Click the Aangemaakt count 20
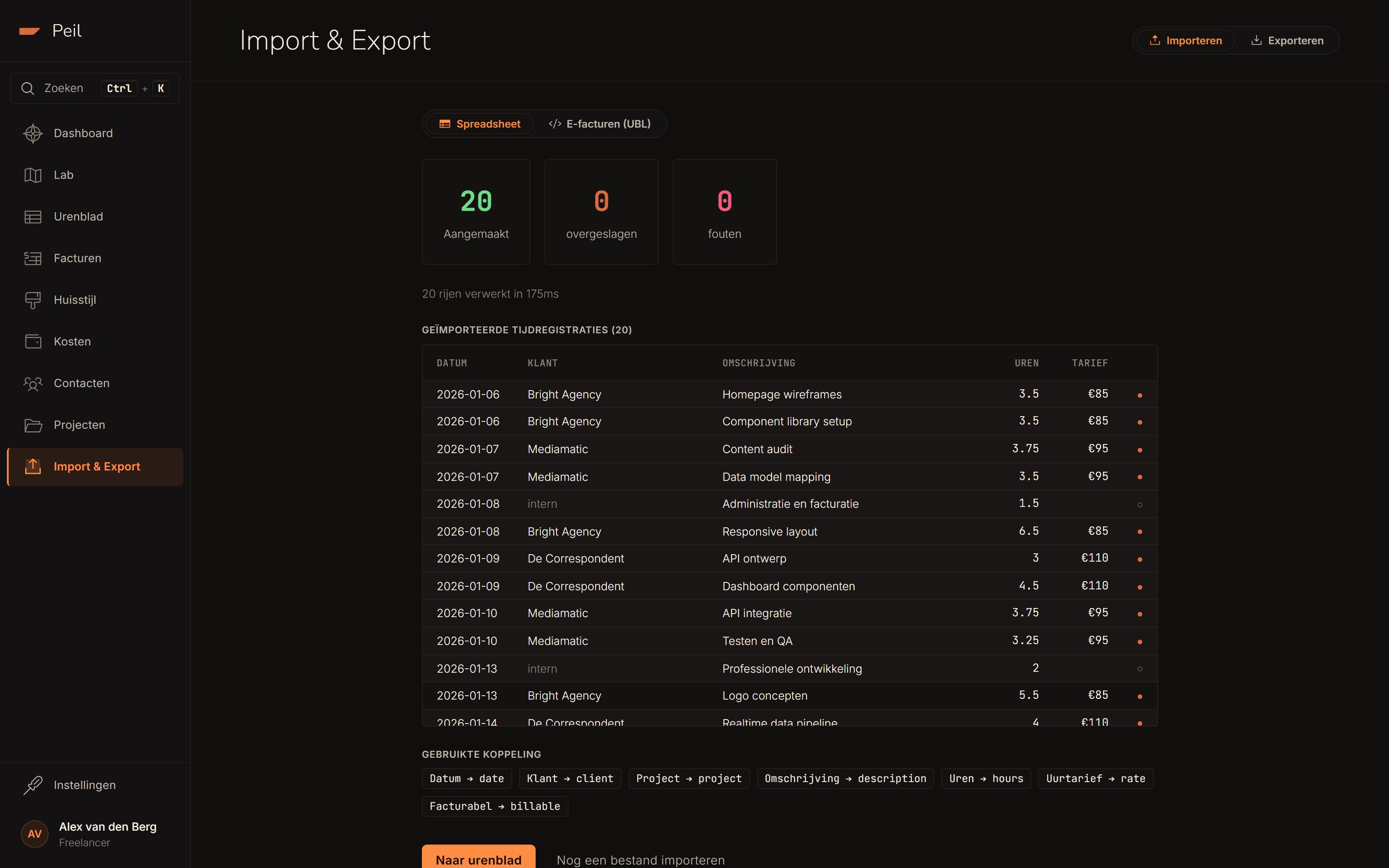 476,201
